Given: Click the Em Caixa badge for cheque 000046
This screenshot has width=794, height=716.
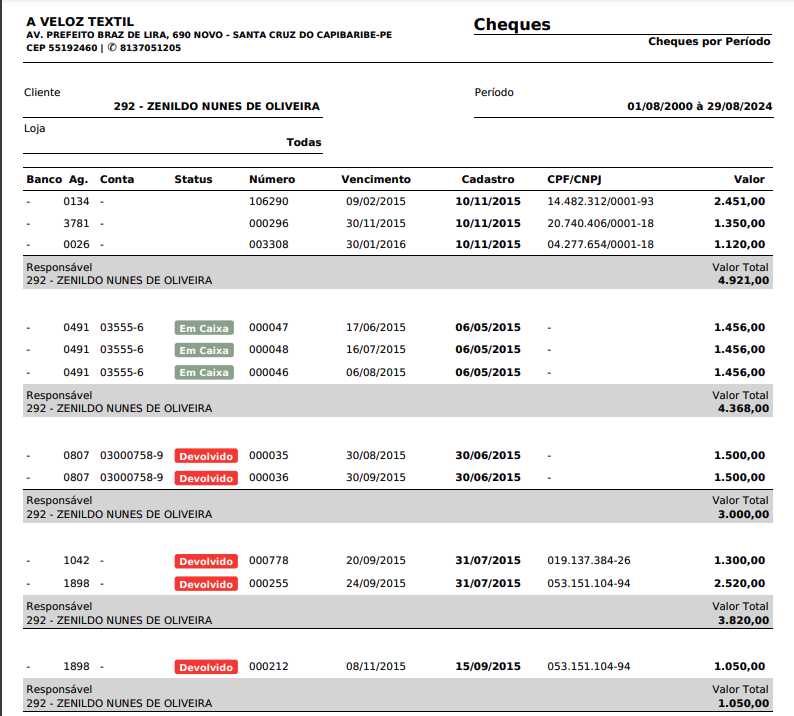Looking at the screenshot, I should point(204,373).
